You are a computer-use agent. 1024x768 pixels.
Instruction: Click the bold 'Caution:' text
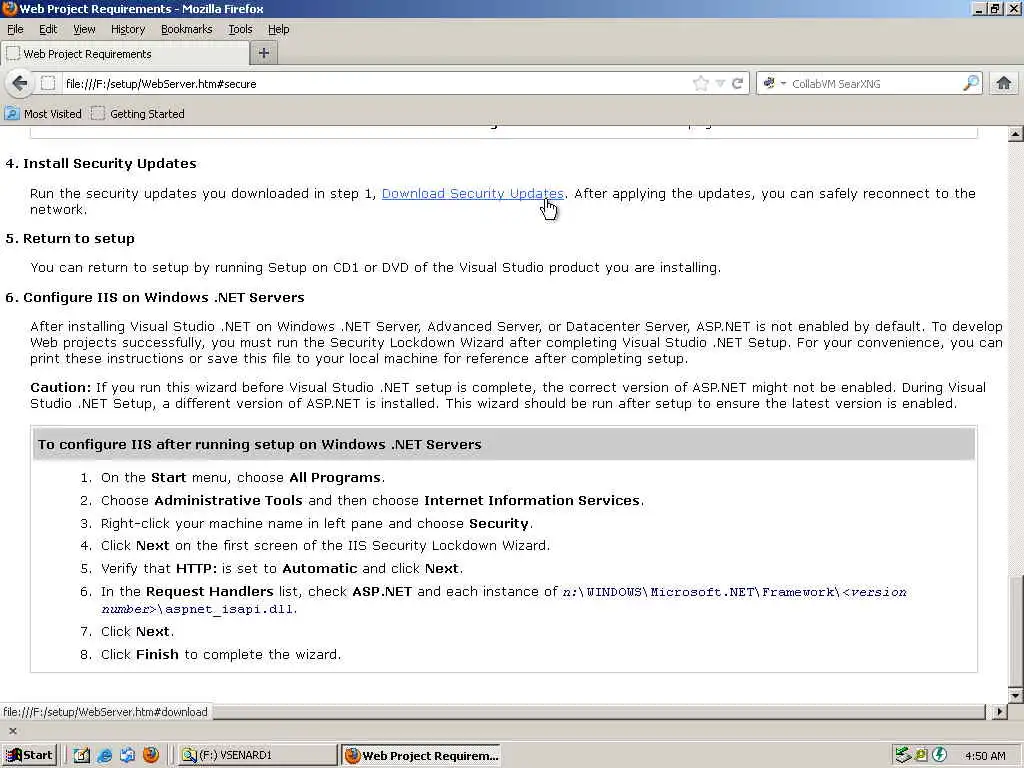coord(60,387)
